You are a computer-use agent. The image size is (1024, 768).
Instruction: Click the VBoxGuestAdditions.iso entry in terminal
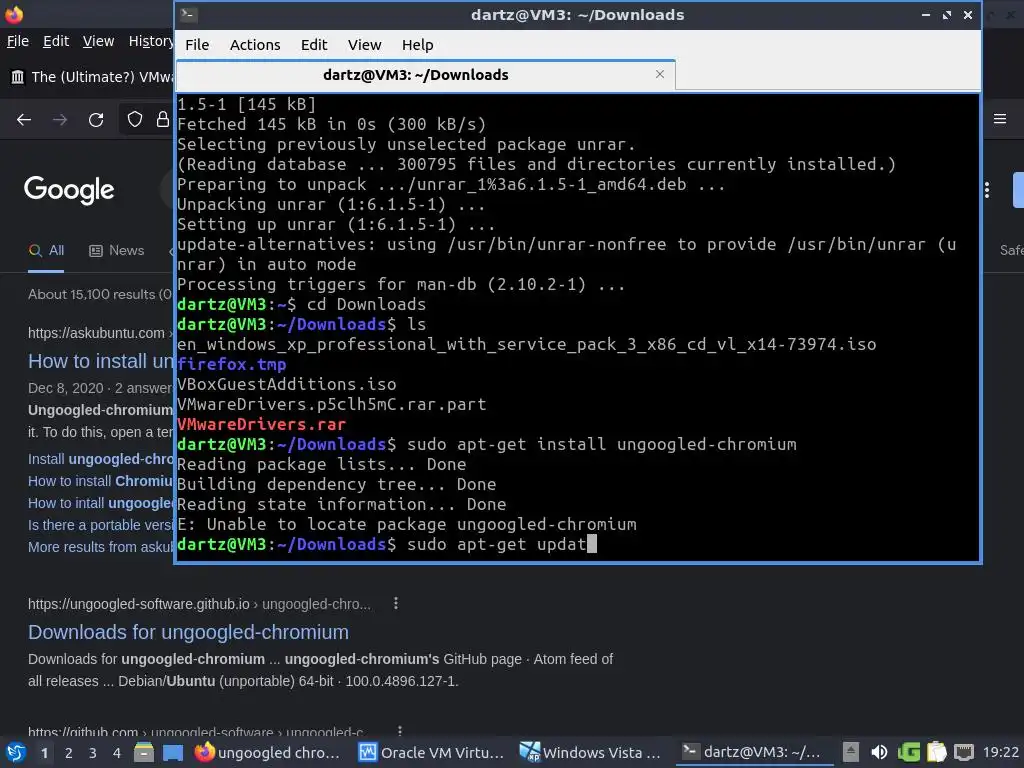(x=287, y=385)
